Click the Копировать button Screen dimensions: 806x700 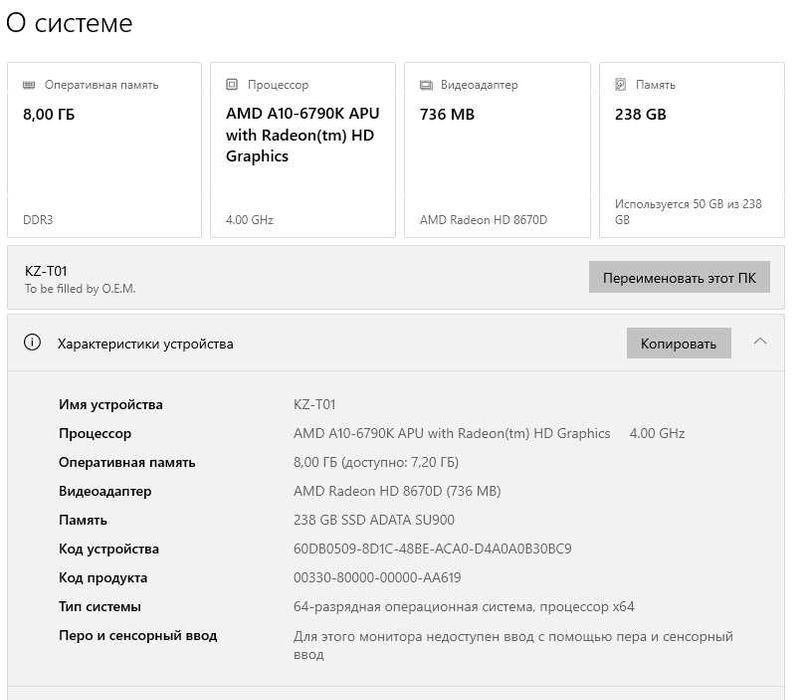point(679,343)
